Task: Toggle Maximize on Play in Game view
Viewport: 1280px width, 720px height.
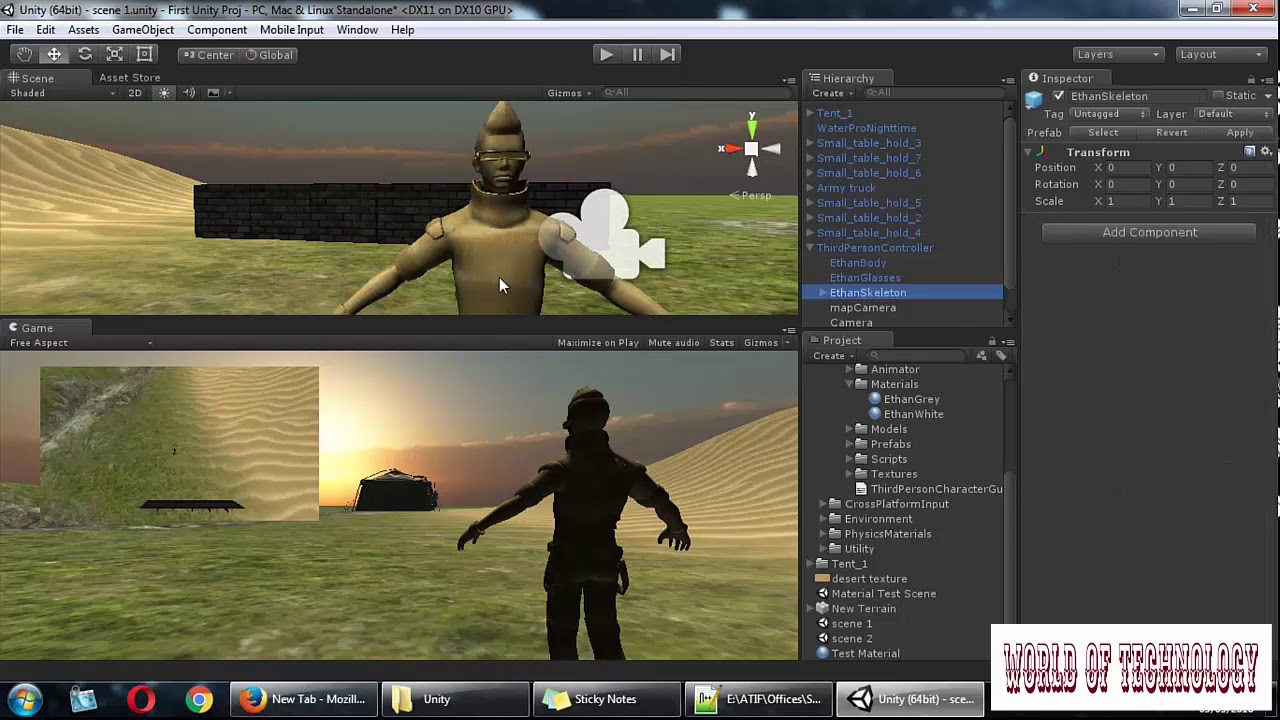Action: 598,343
